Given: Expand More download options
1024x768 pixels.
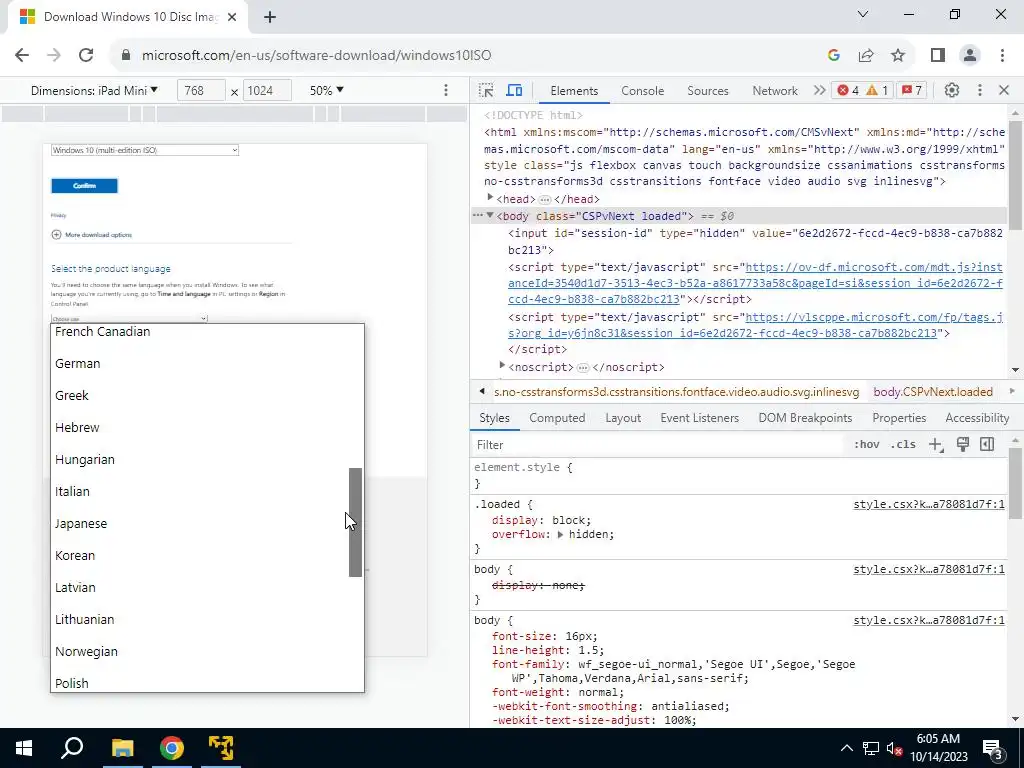Looking at the screenshot, I should point(92,234).
